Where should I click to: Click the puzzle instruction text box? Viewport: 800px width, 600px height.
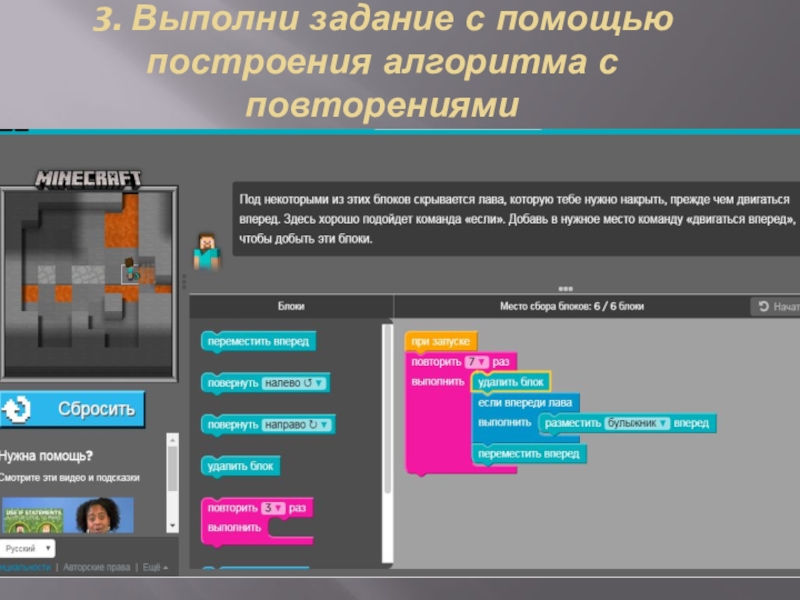pyautogui.click(x=516, y=219)
